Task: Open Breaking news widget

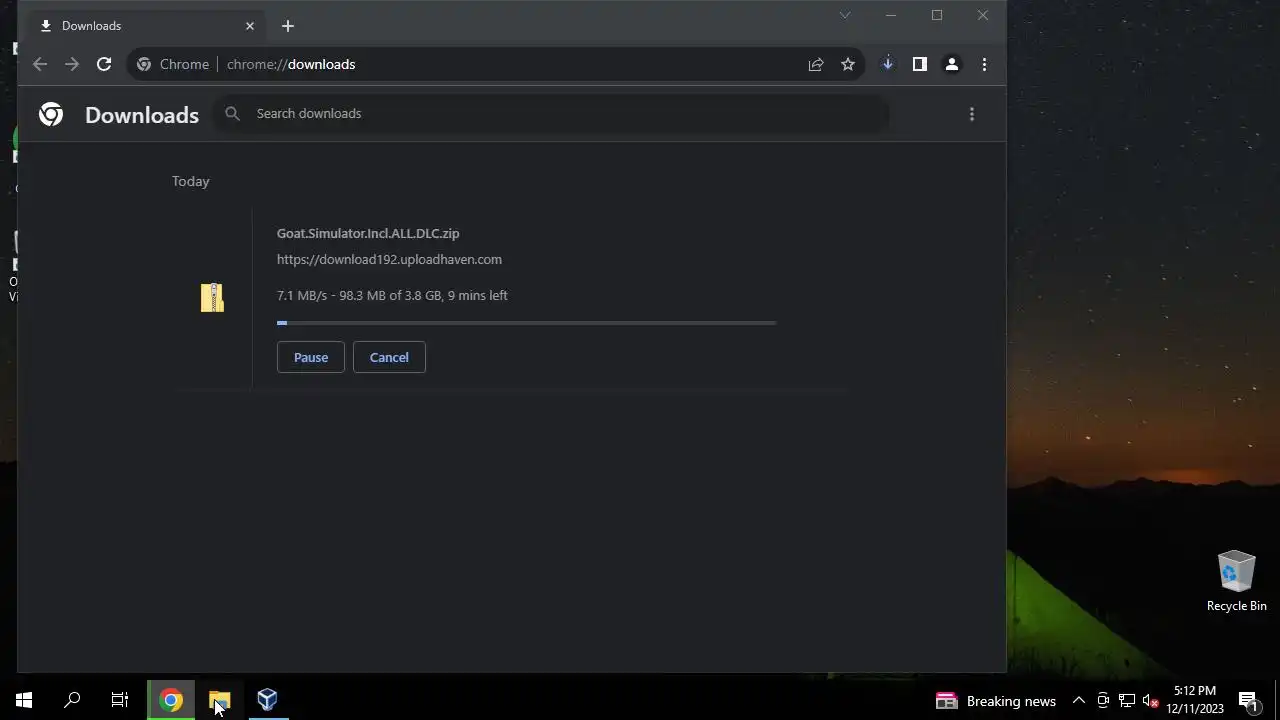Action: 996,701
